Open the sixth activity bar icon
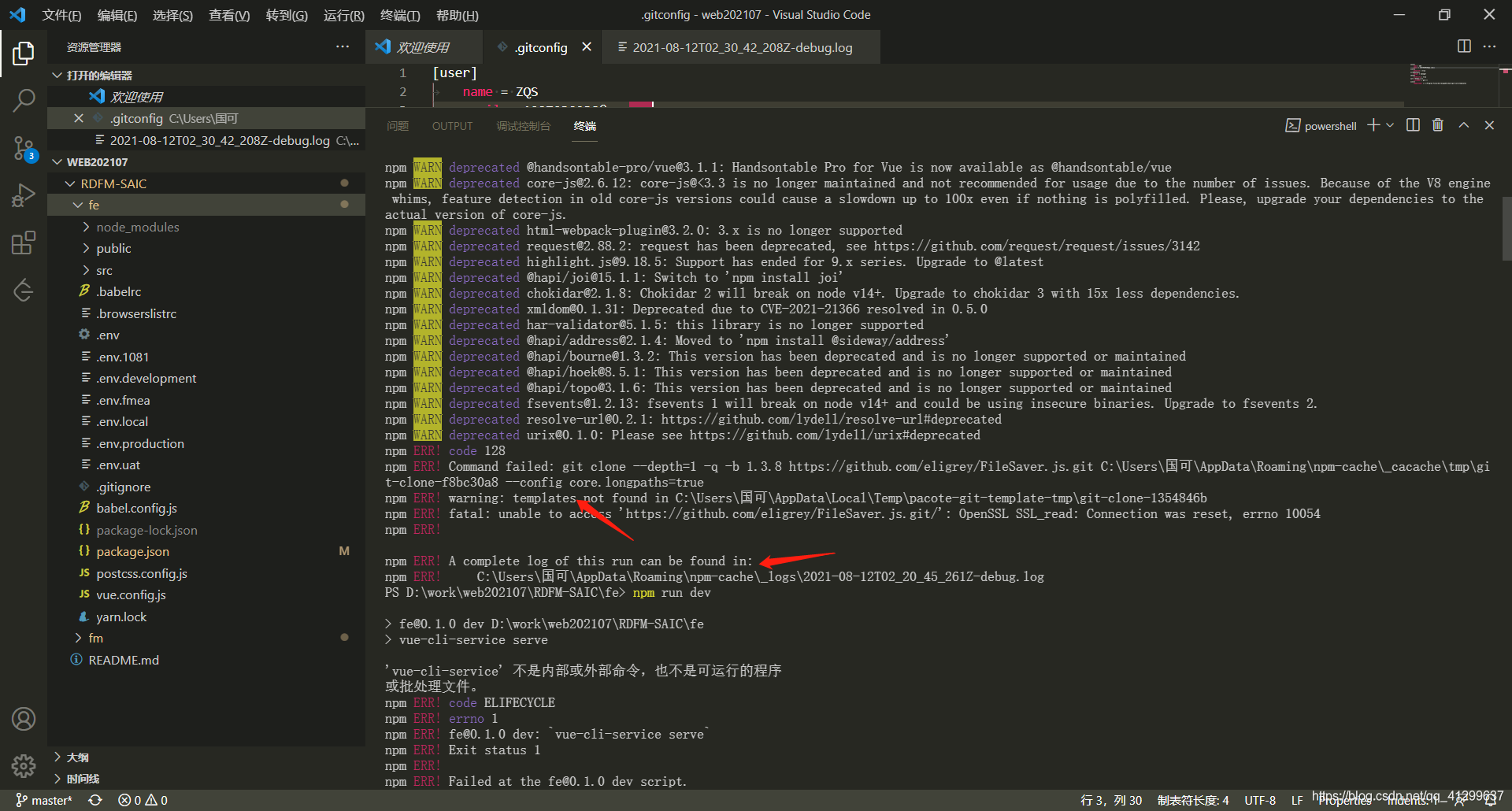The width and height of the screenshot is (1512, 811). 24,290
